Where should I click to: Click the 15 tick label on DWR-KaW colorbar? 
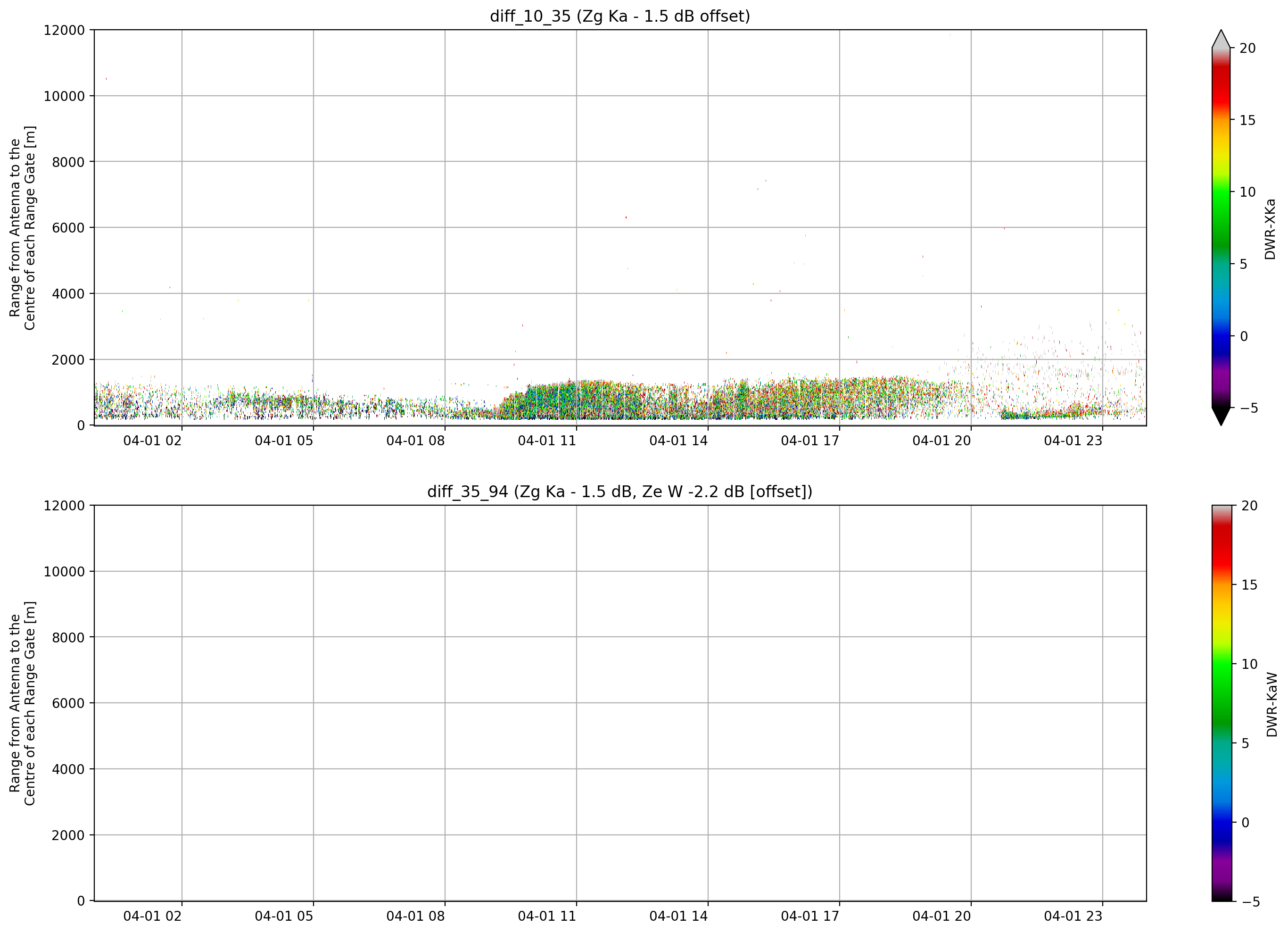point(1249,585)
